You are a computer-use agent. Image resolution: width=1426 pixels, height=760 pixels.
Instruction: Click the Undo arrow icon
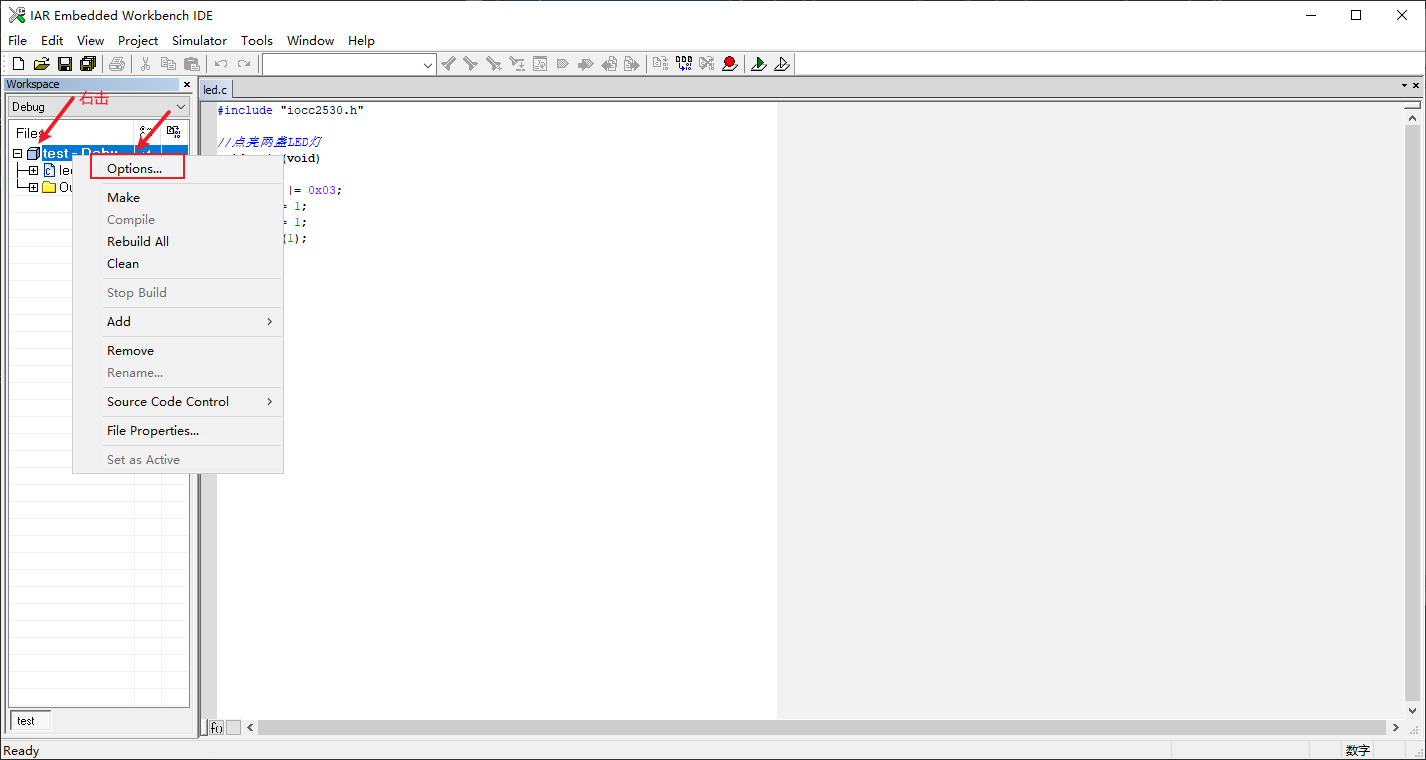(221, 64)
